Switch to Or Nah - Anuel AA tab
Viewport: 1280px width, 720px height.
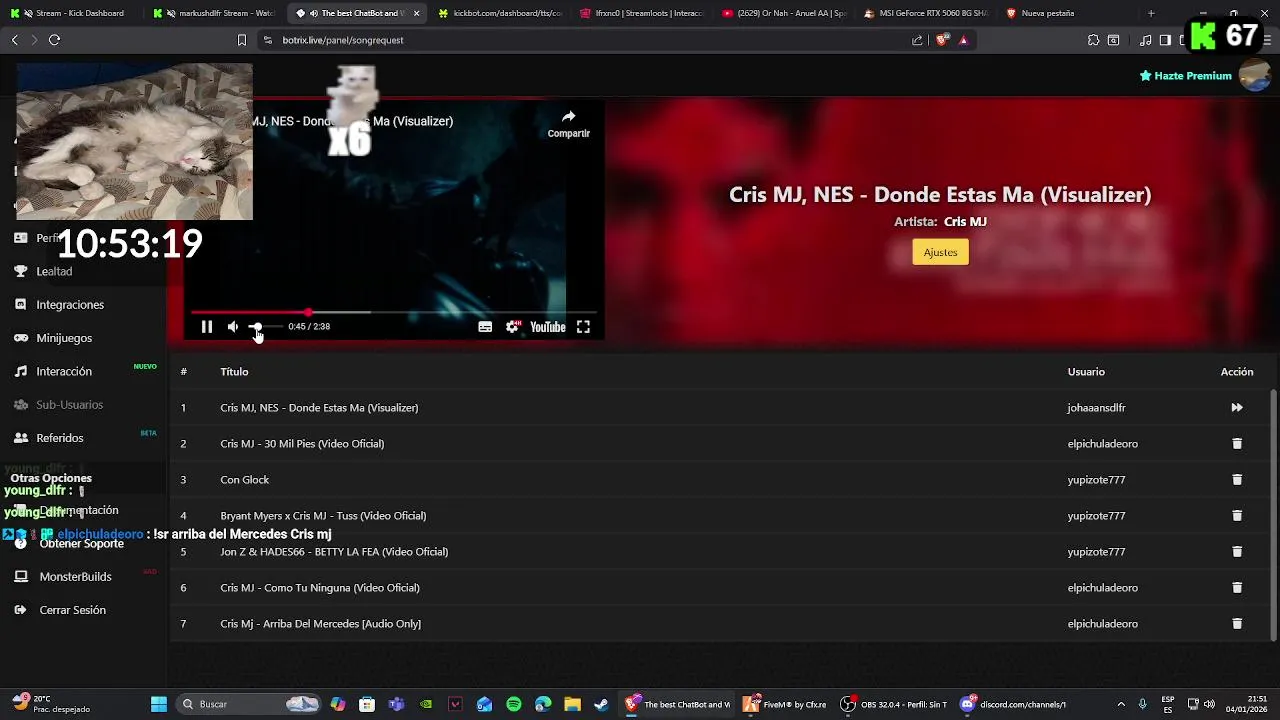point(786,13)
